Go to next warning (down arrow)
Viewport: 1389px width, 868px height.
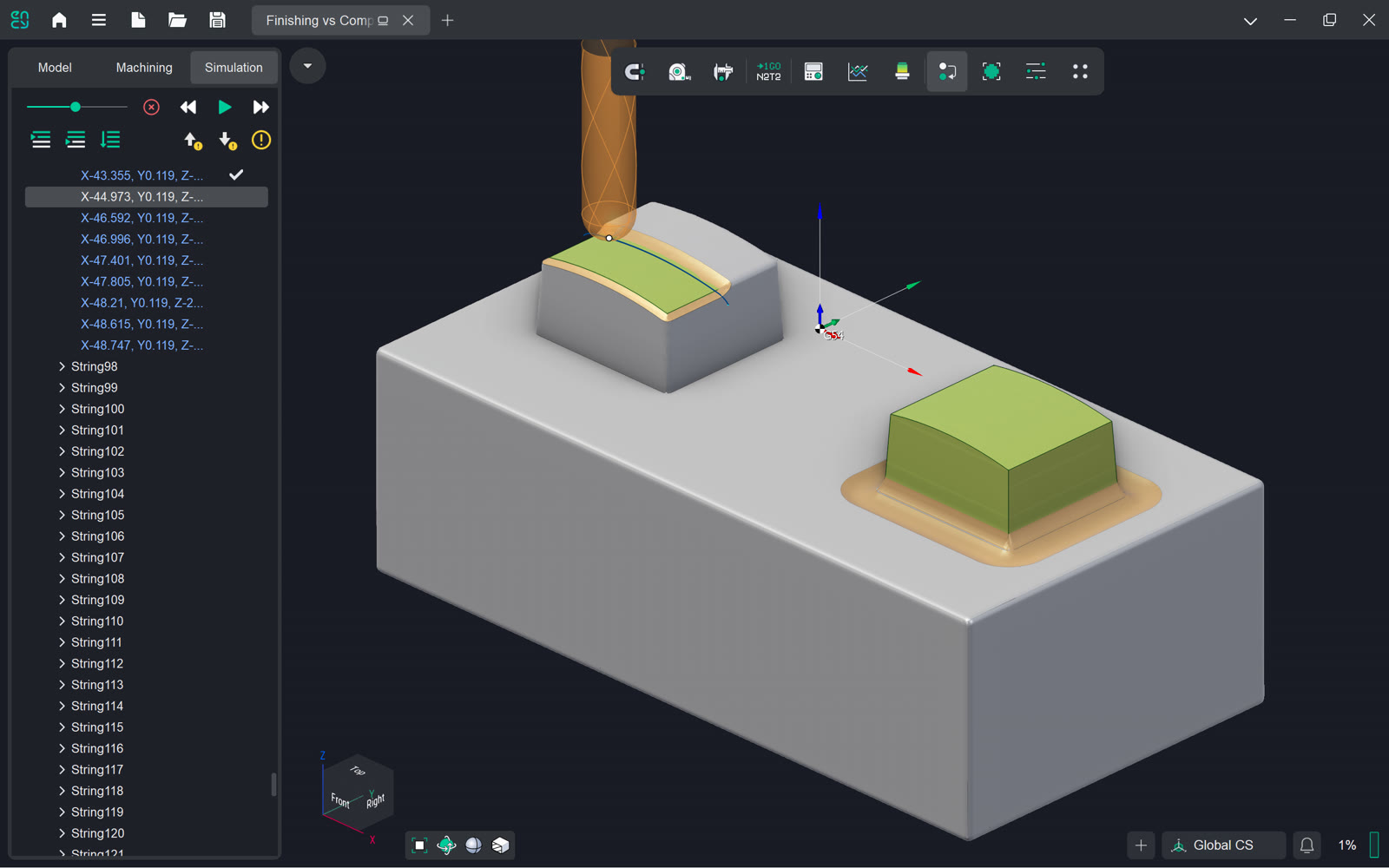[x=227, y=141]
